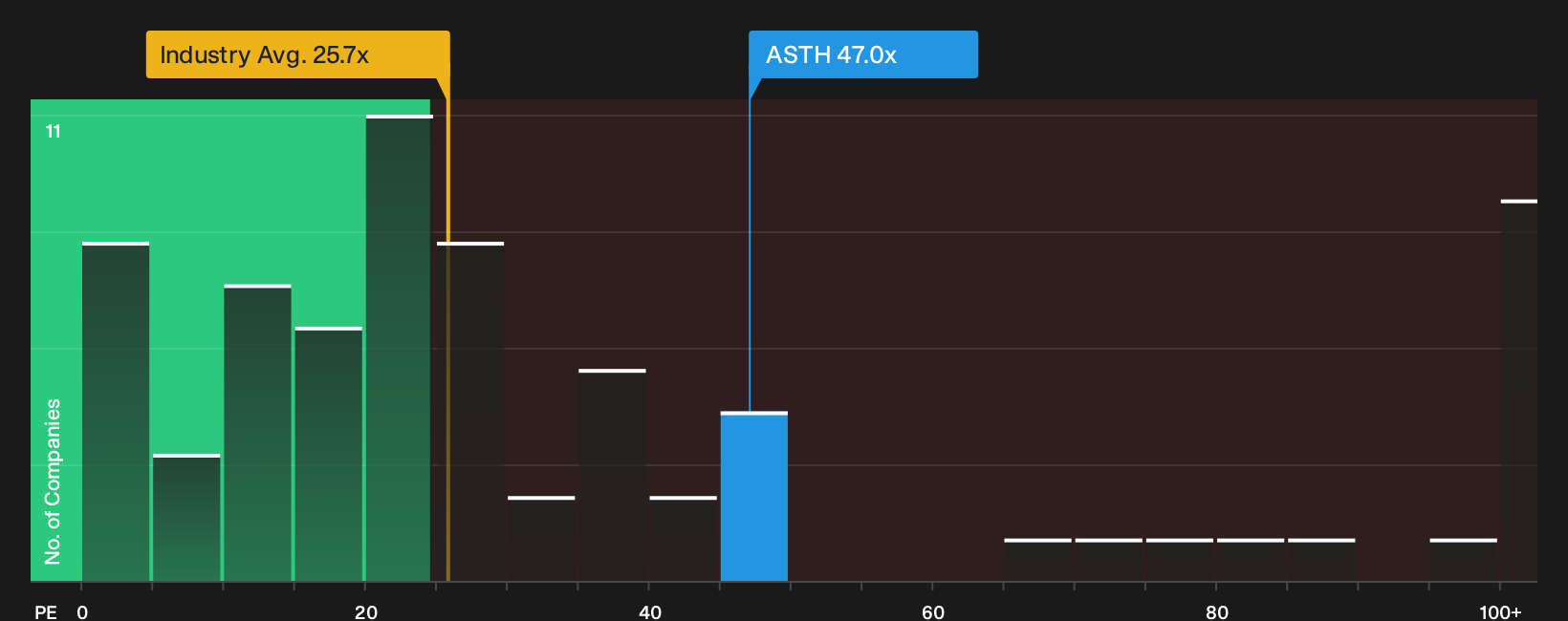
Task: Click the bar for PE 40-45
Action: coord(683,539)
